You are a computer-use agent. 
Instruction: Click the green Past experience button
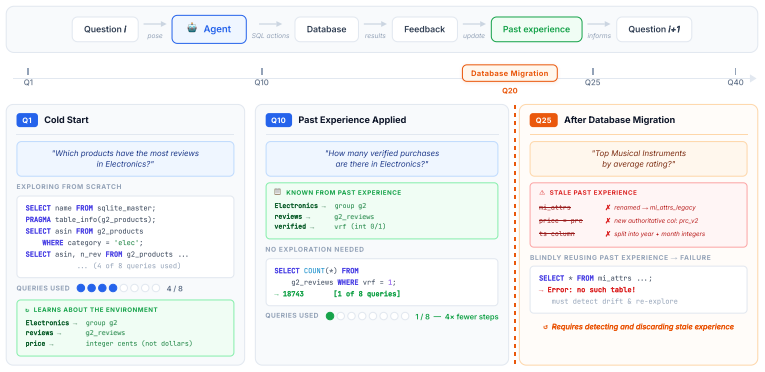click(536, 29)
